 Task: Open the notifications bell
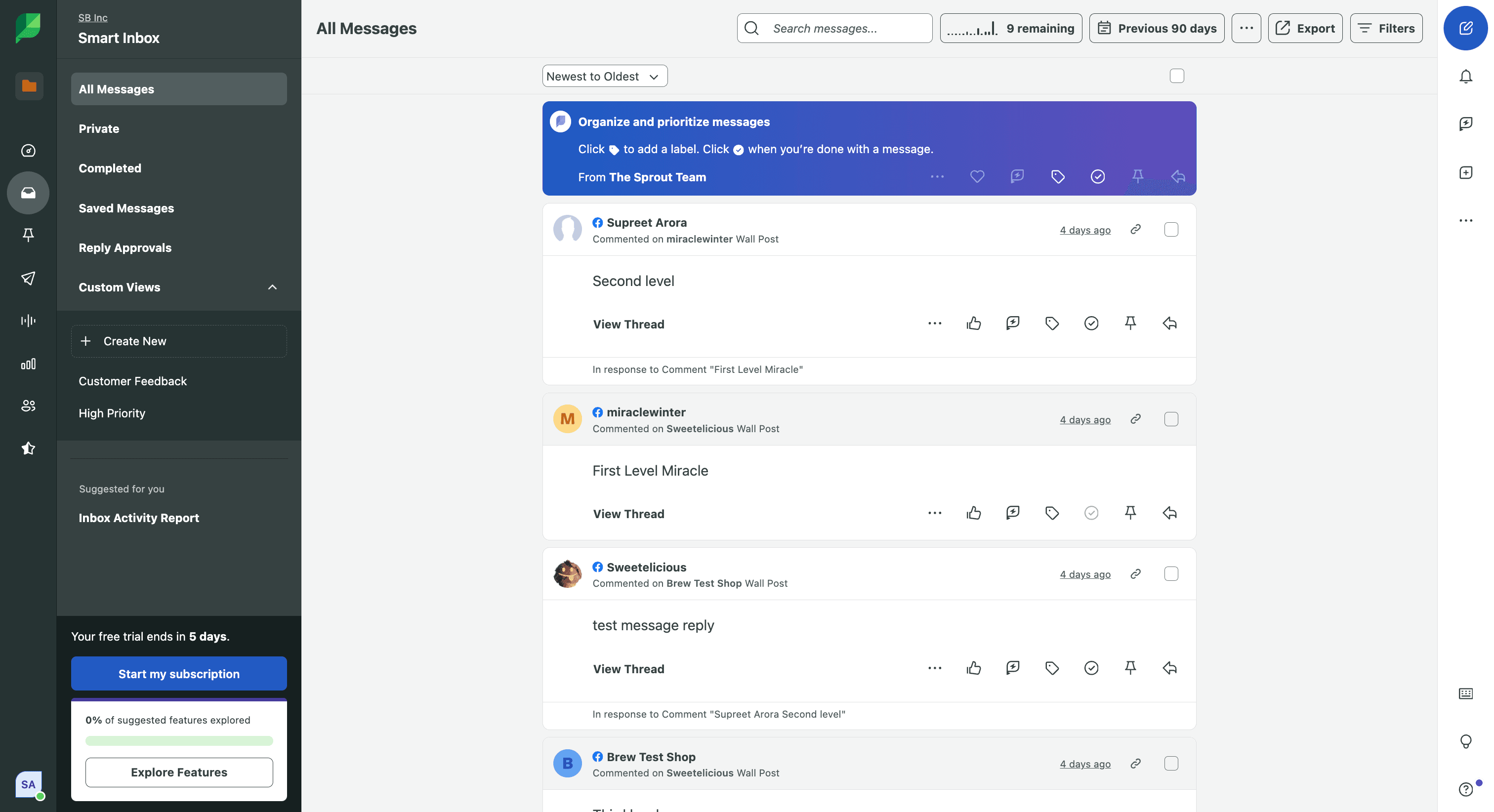coord(1465,76)
